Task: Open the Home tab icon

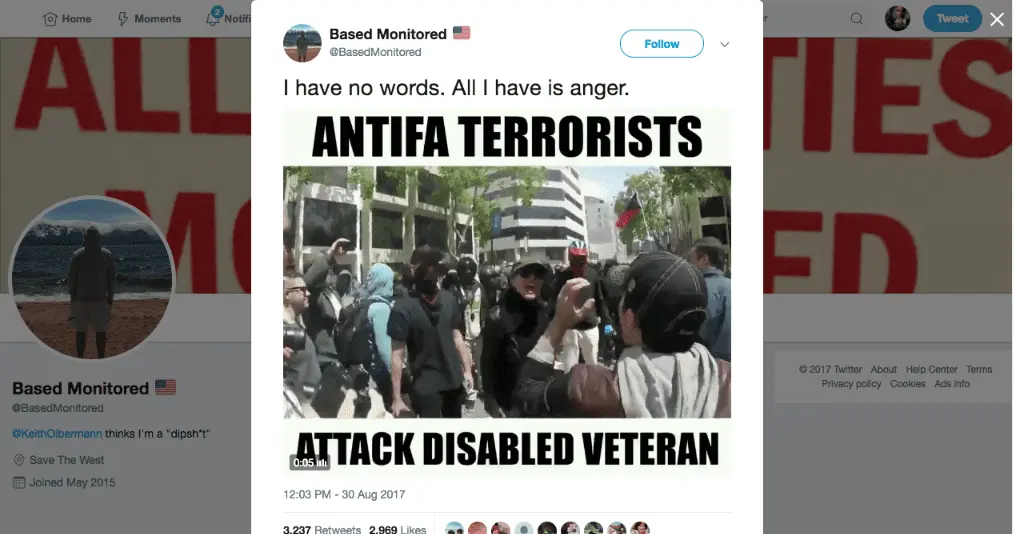Action: click(50, 19)
